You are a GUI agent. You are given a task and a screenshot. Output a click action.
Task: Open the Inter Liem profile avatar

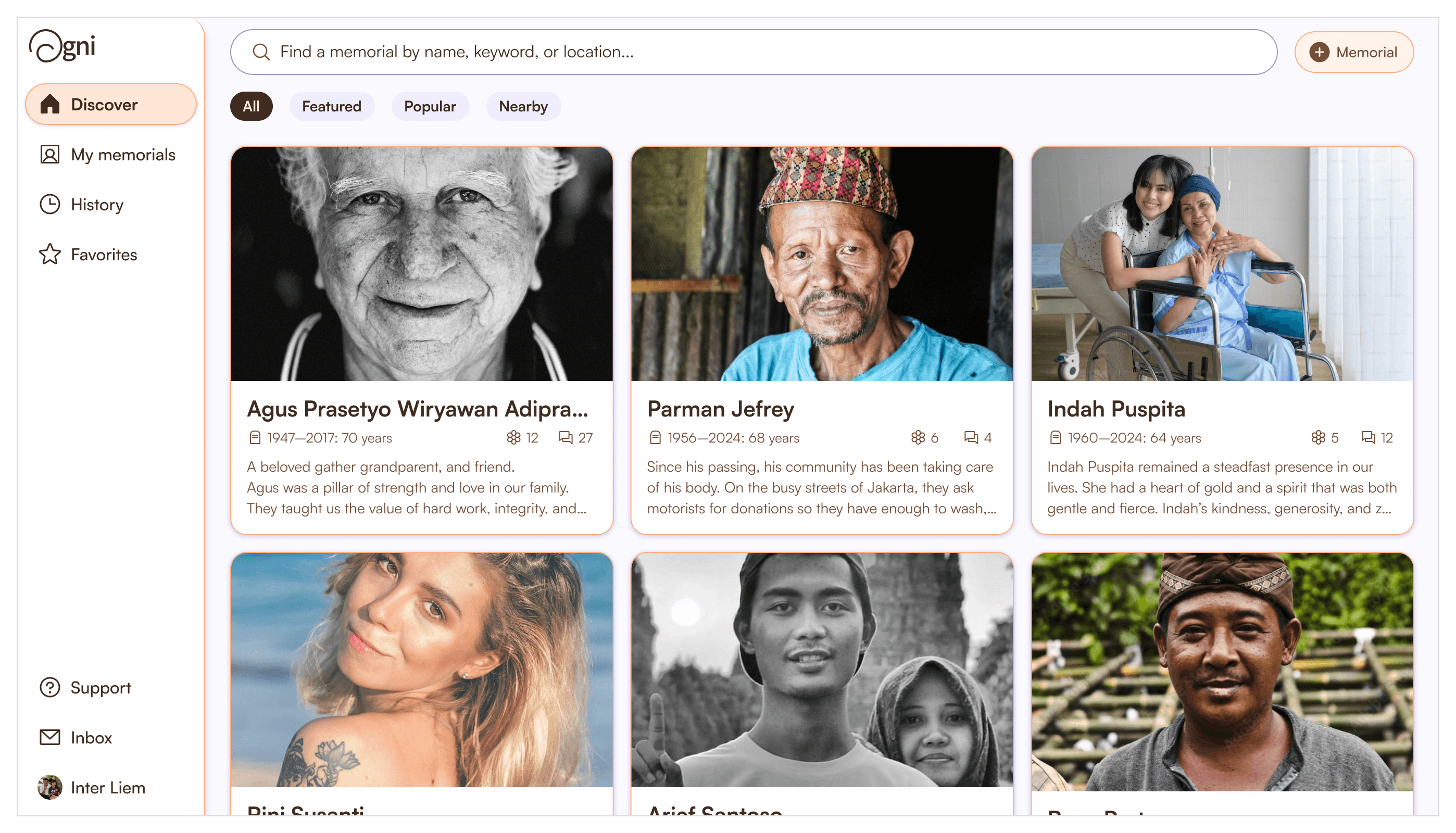coord(50,787)
